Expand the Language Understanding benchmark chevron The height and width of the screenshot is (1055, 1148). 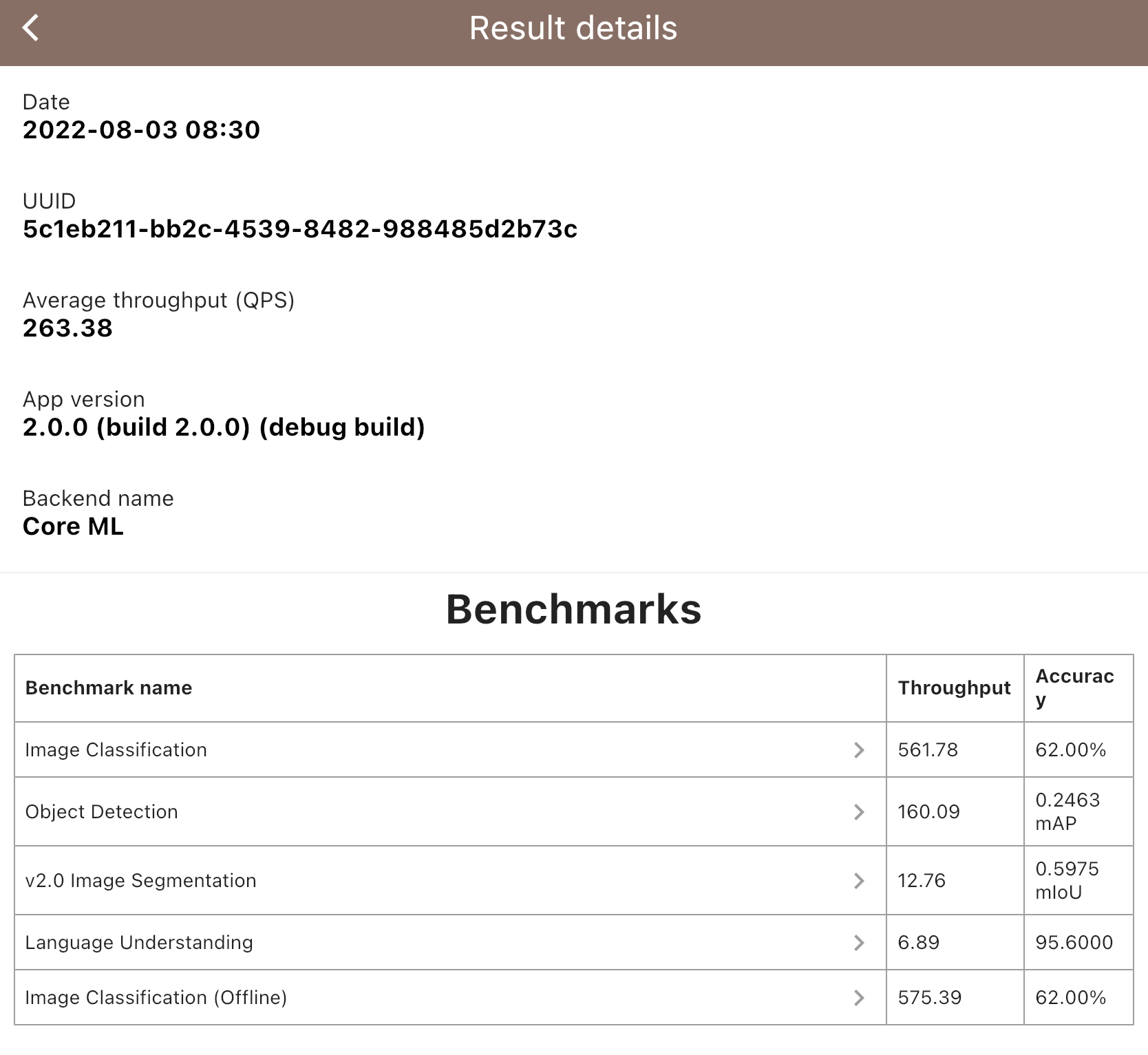click(x=859, y=942)
